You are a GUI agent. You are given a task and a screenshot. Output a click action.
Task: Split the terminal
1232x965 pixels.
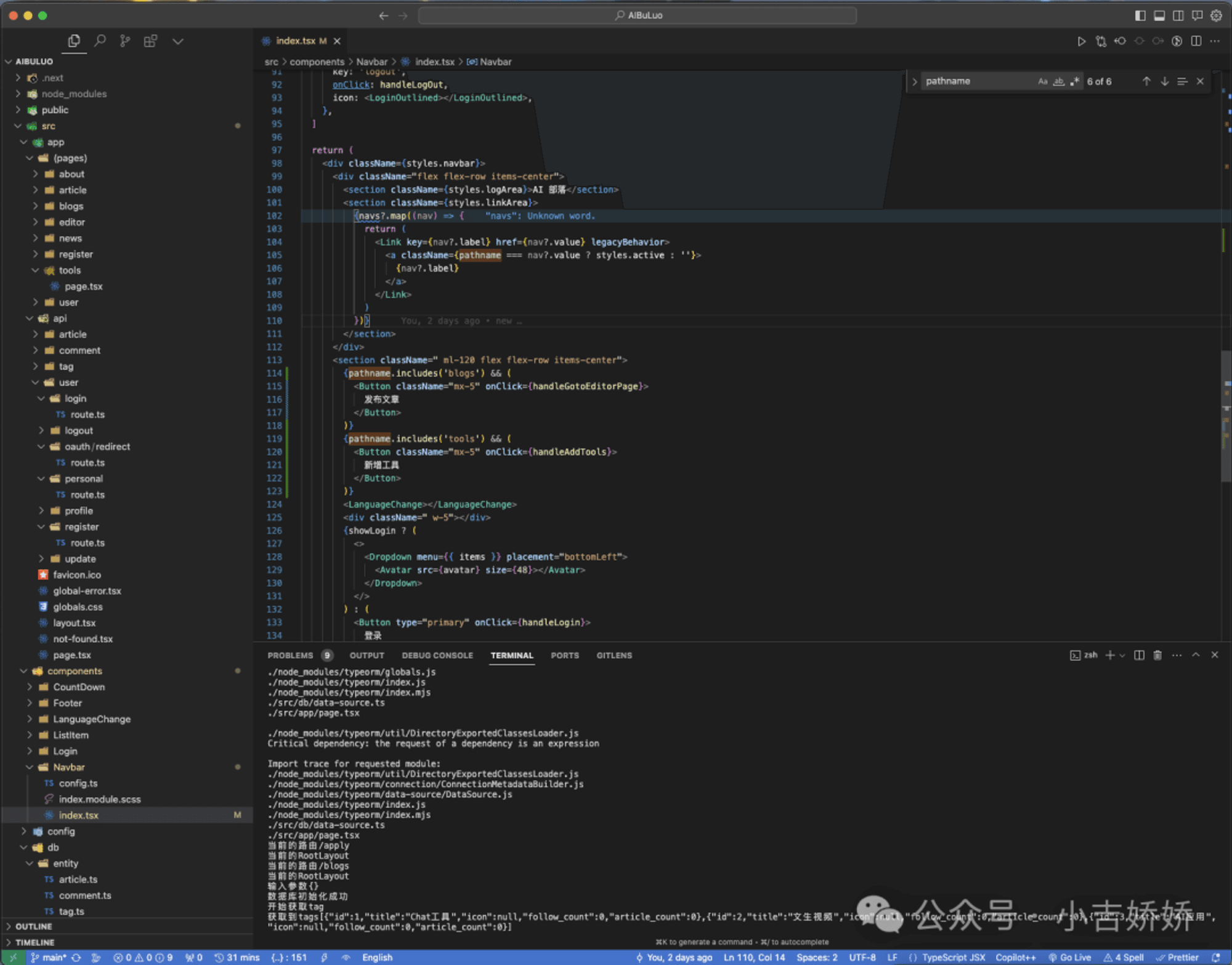[1139, 655]
